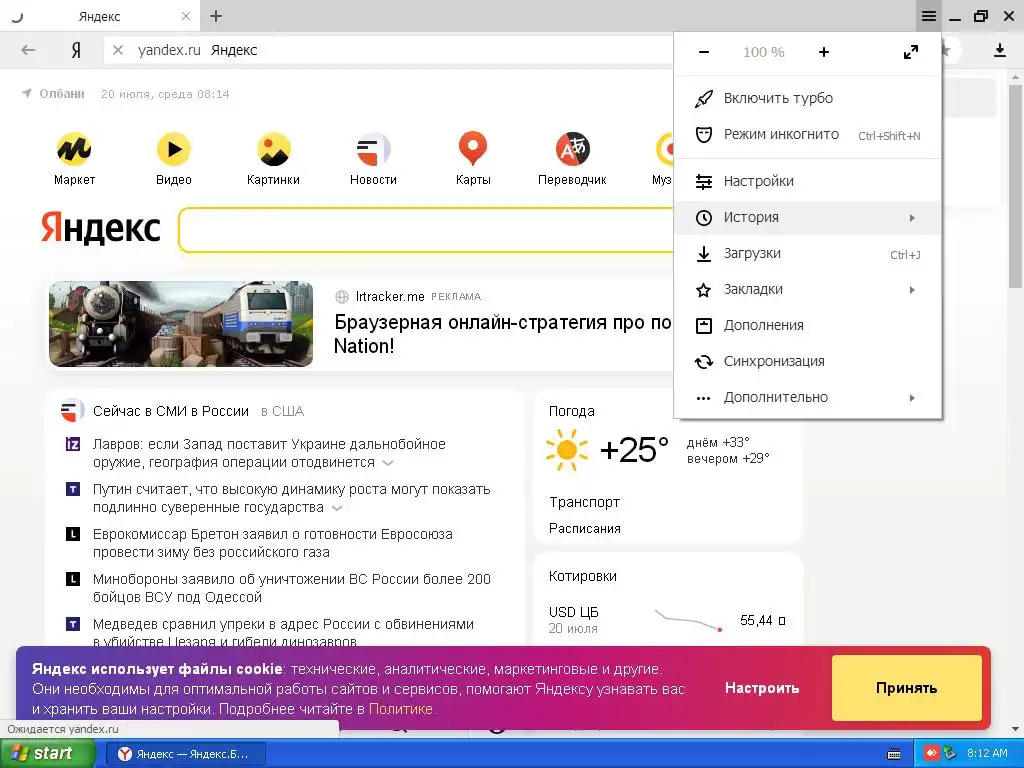Open the Котировки widget title
1024x768 pixels.
[x=583, y=577]
